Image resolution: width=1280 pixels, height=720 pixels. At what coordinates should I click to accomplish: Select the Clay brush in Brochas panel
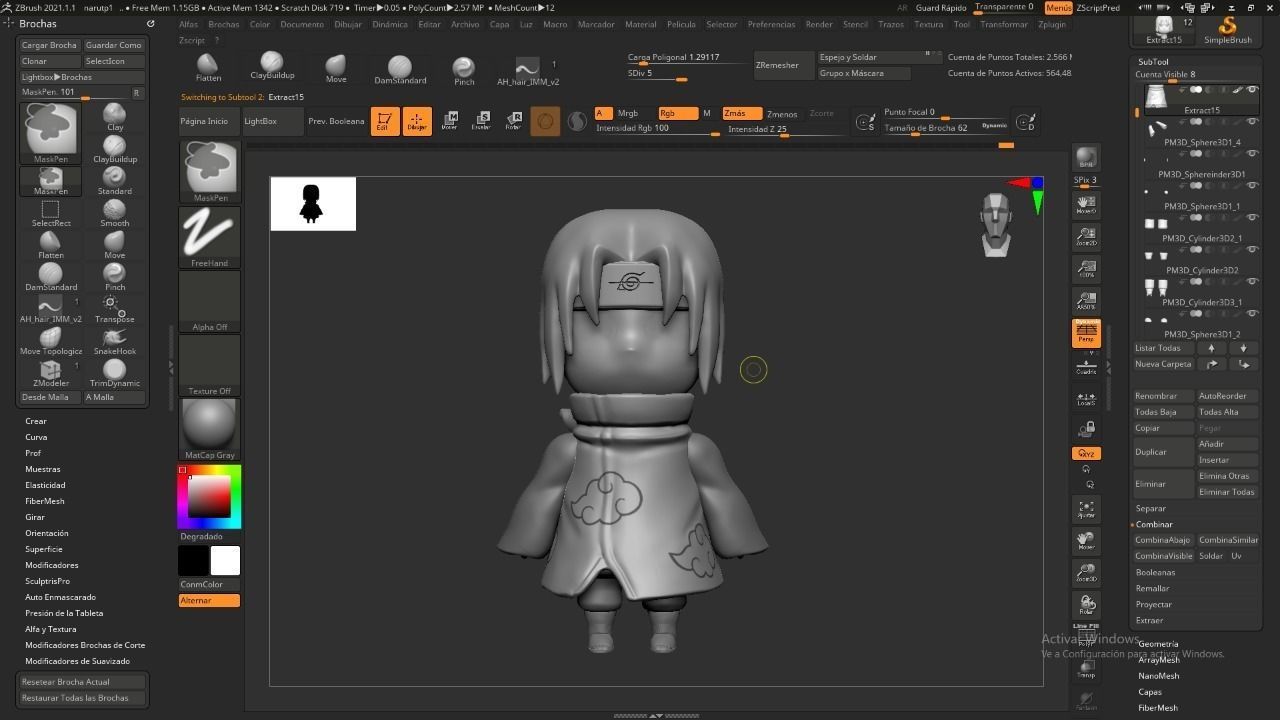[x=115, y=116]
